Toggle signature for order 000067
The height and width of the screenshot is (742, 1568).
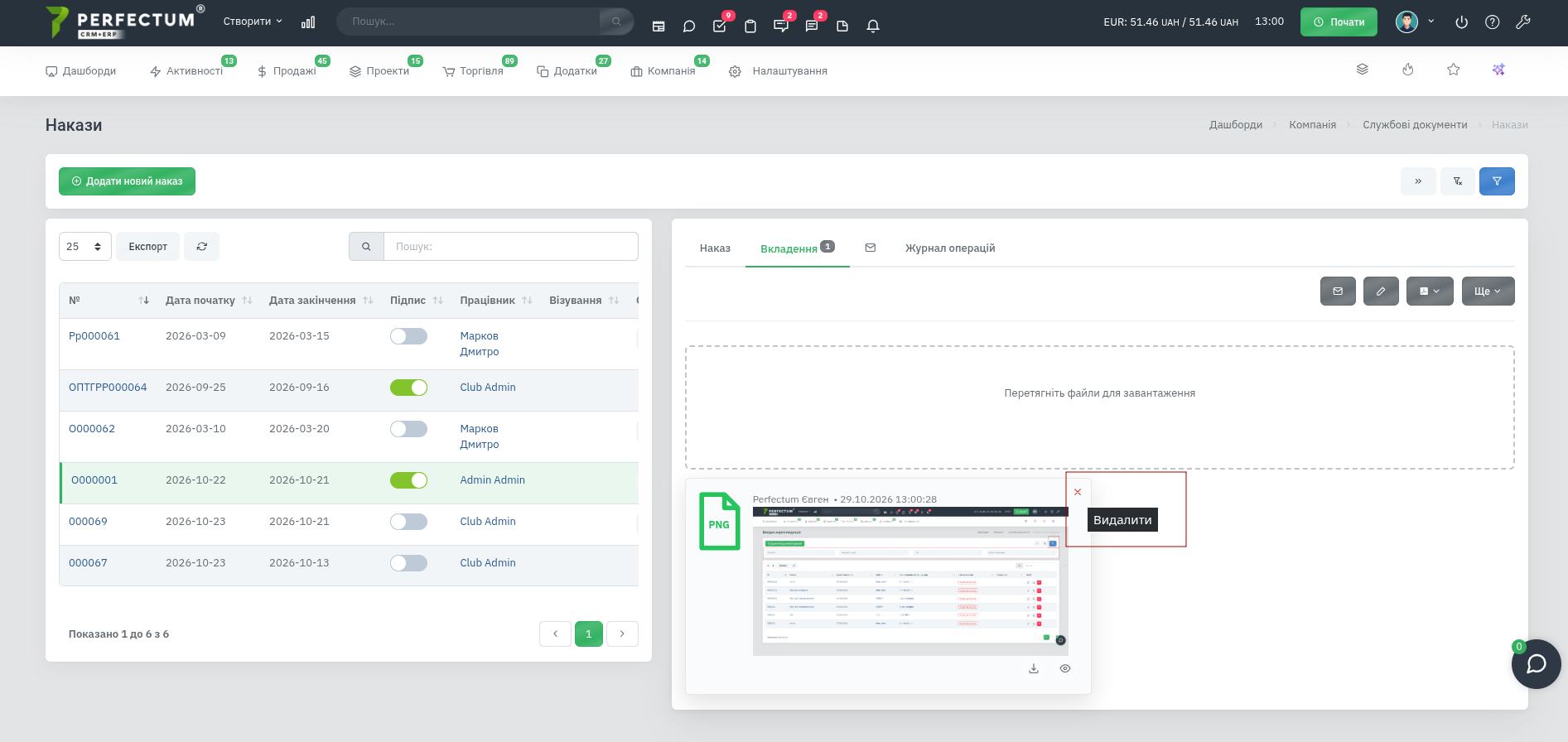tap(409, 563)
